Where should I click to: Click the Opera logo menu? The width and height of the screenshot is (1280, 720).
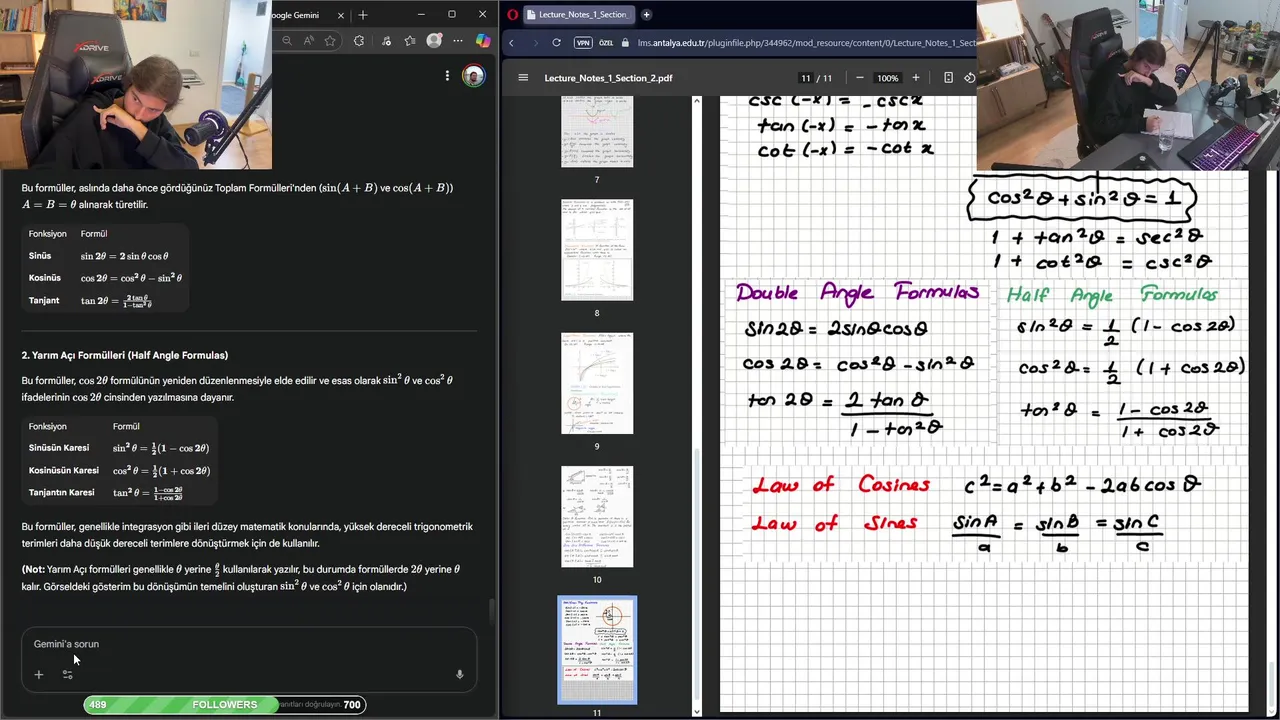pyautogui.click(x=513, y=14)
